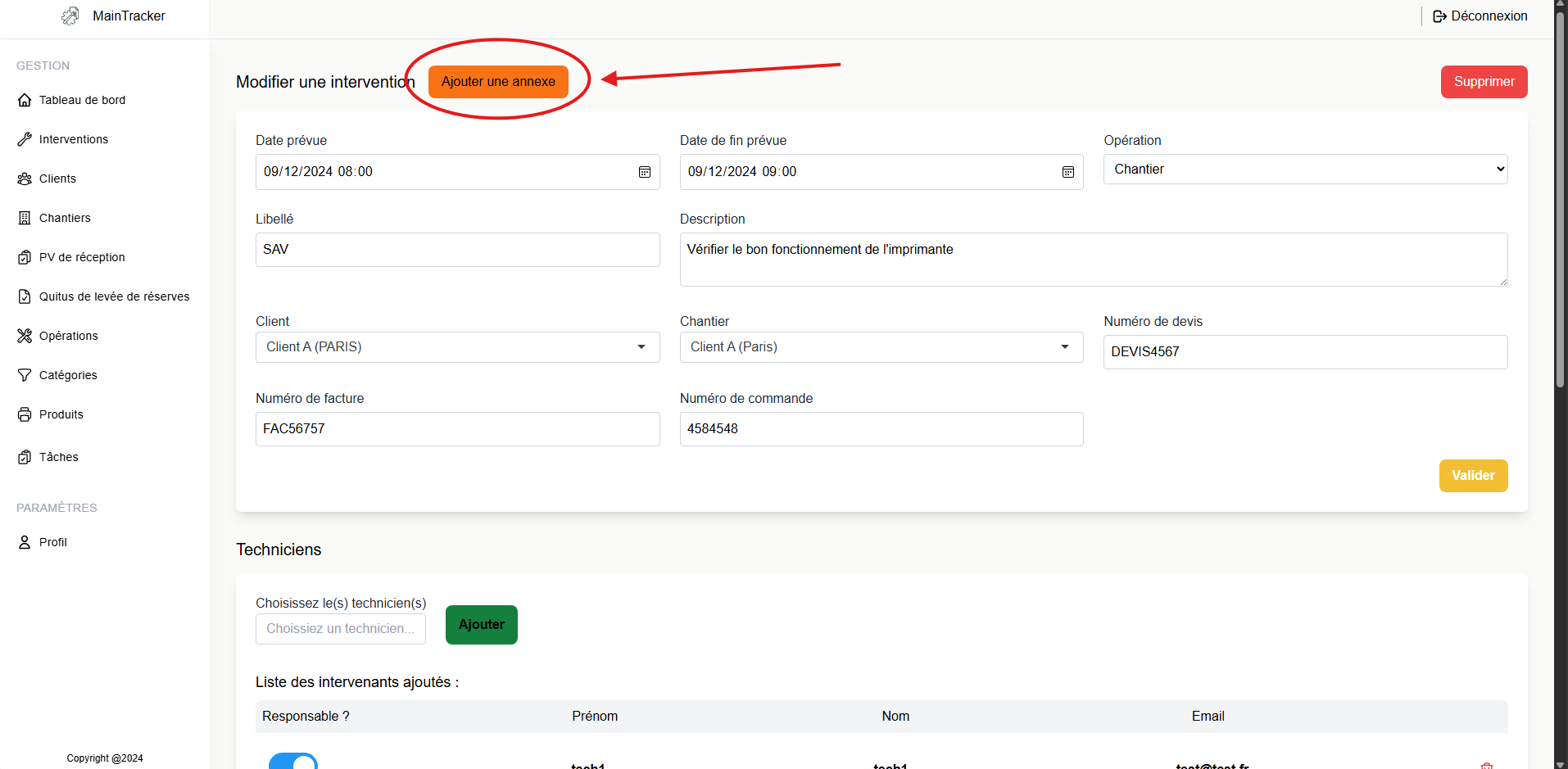Viewport: 1568px width, 769px height.
Task: Click the Déconnexion logout icon
Action: 1439,16
